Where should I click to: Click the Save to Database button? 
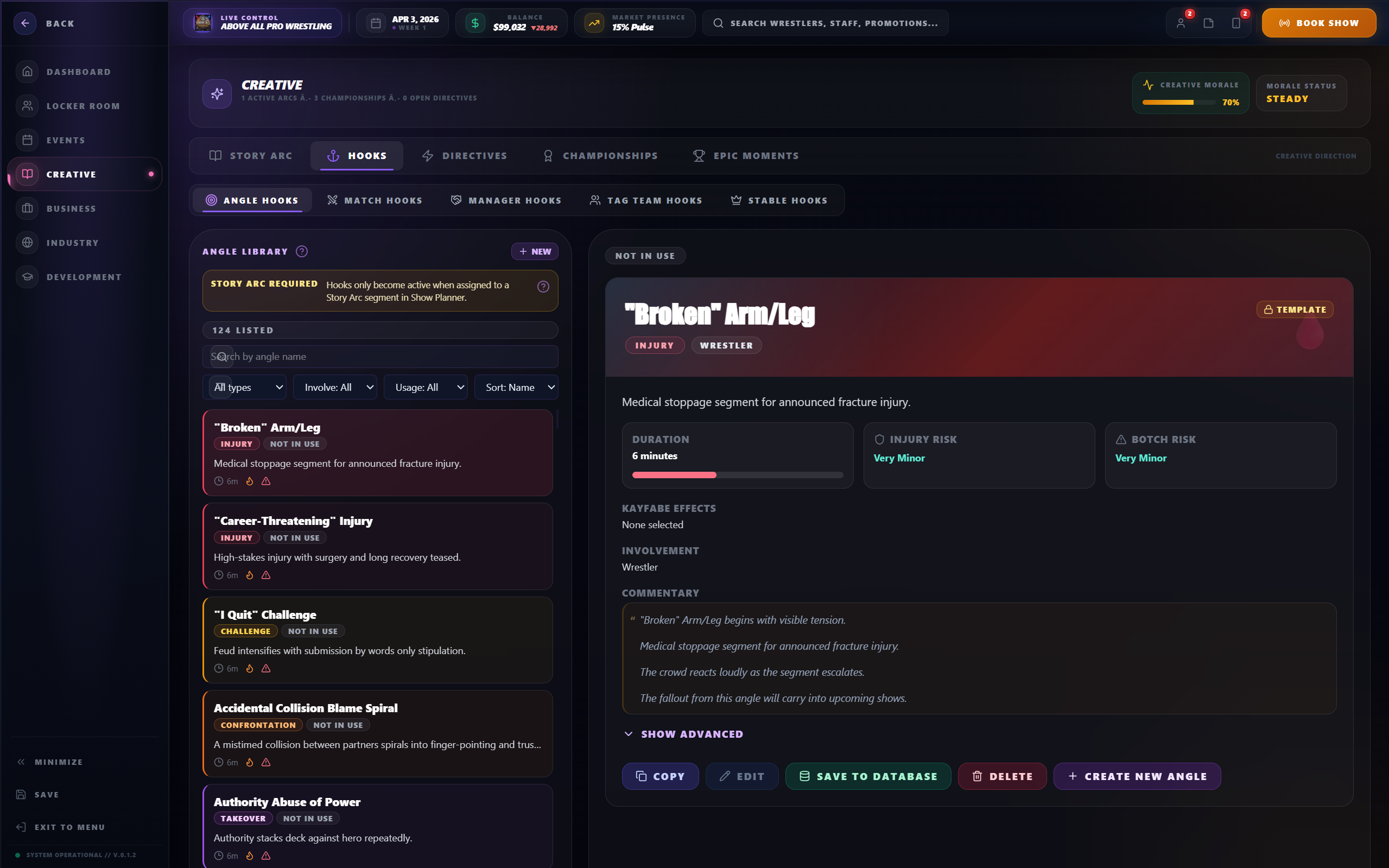pyautogui.click(x=868, y=776)
